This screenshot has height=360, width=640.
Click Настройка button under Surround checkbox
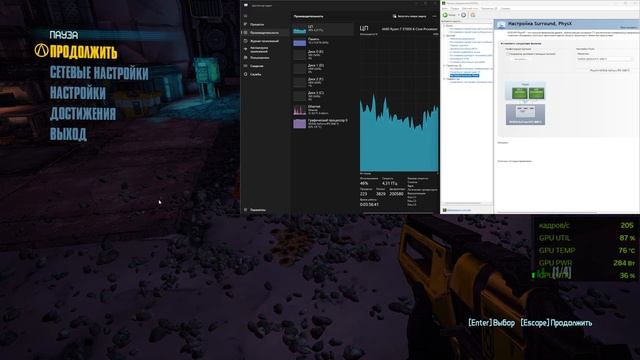(520, 60)
